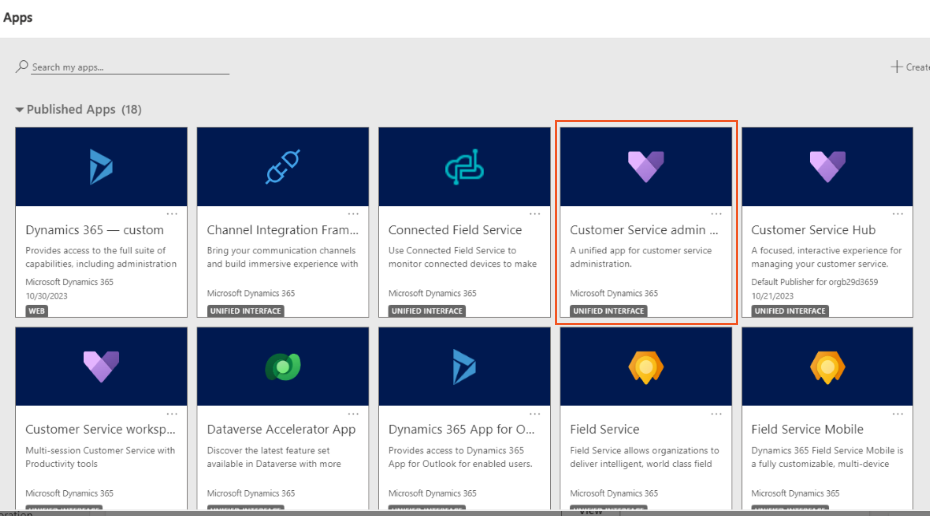930x516 pixels.
Task: Open the Field Service app title
Action: (604, 429)
